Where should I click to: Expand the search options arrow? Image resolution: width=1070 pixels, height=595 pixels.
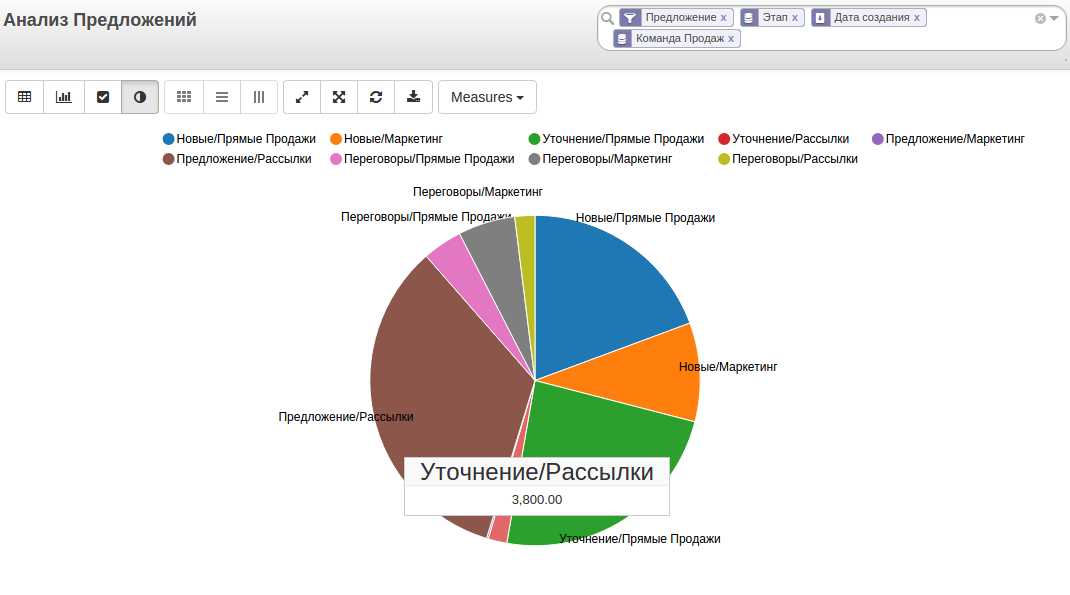tap(1054, 18)
